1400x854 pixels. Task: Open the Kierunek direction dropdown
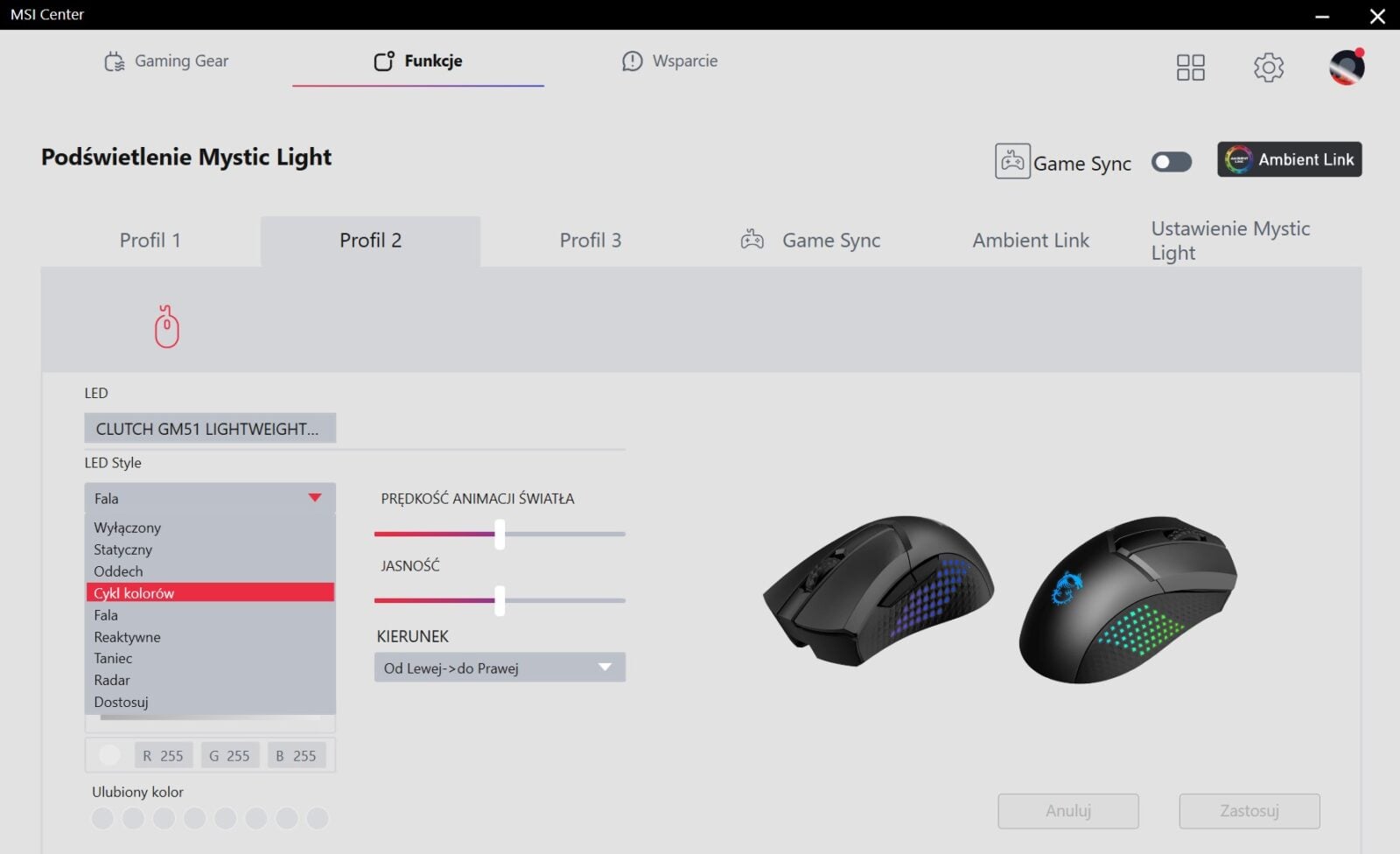pos(500,668)
